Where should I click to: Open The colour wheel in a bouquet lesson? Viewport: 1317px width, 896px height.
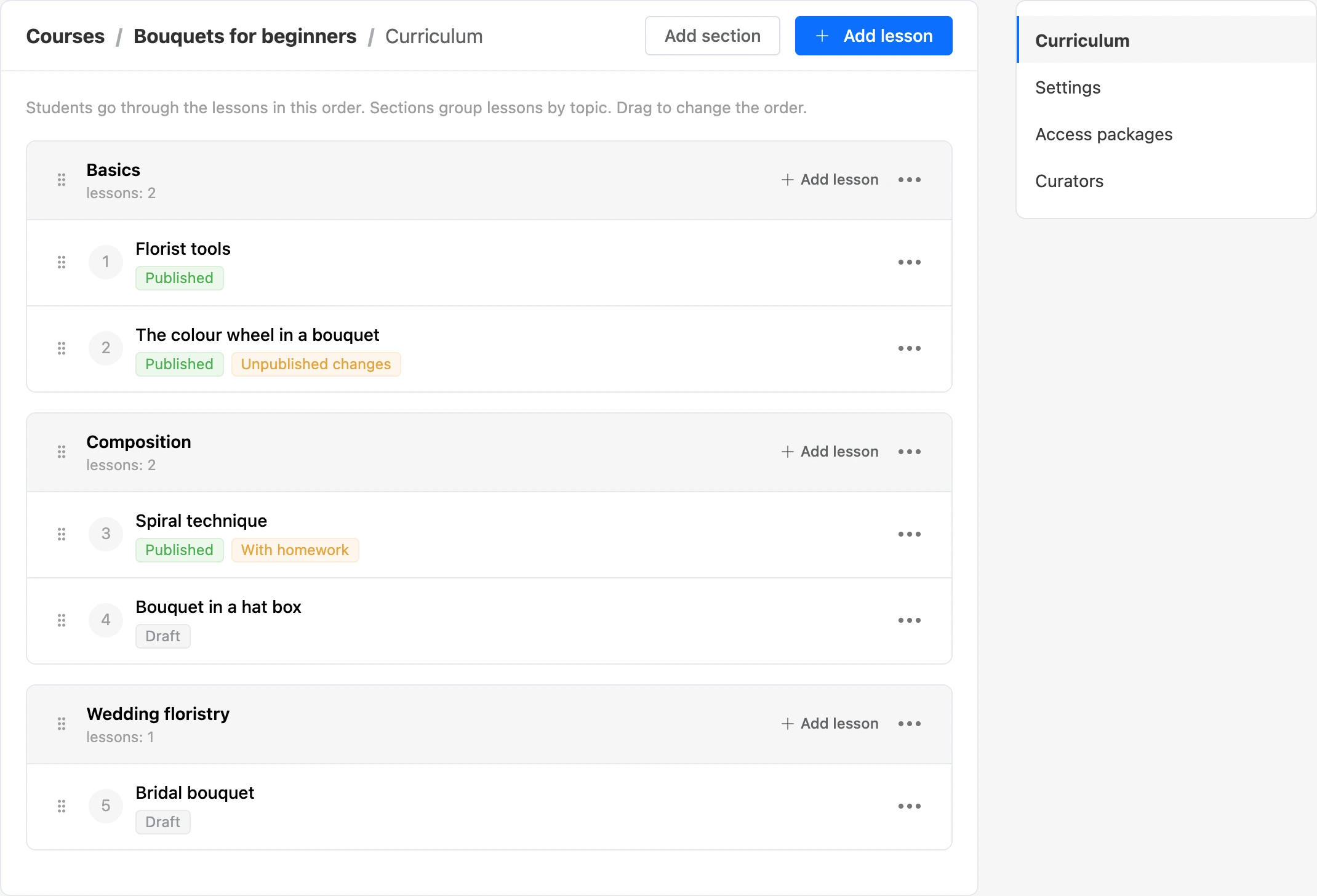click(x=257, y=335)
